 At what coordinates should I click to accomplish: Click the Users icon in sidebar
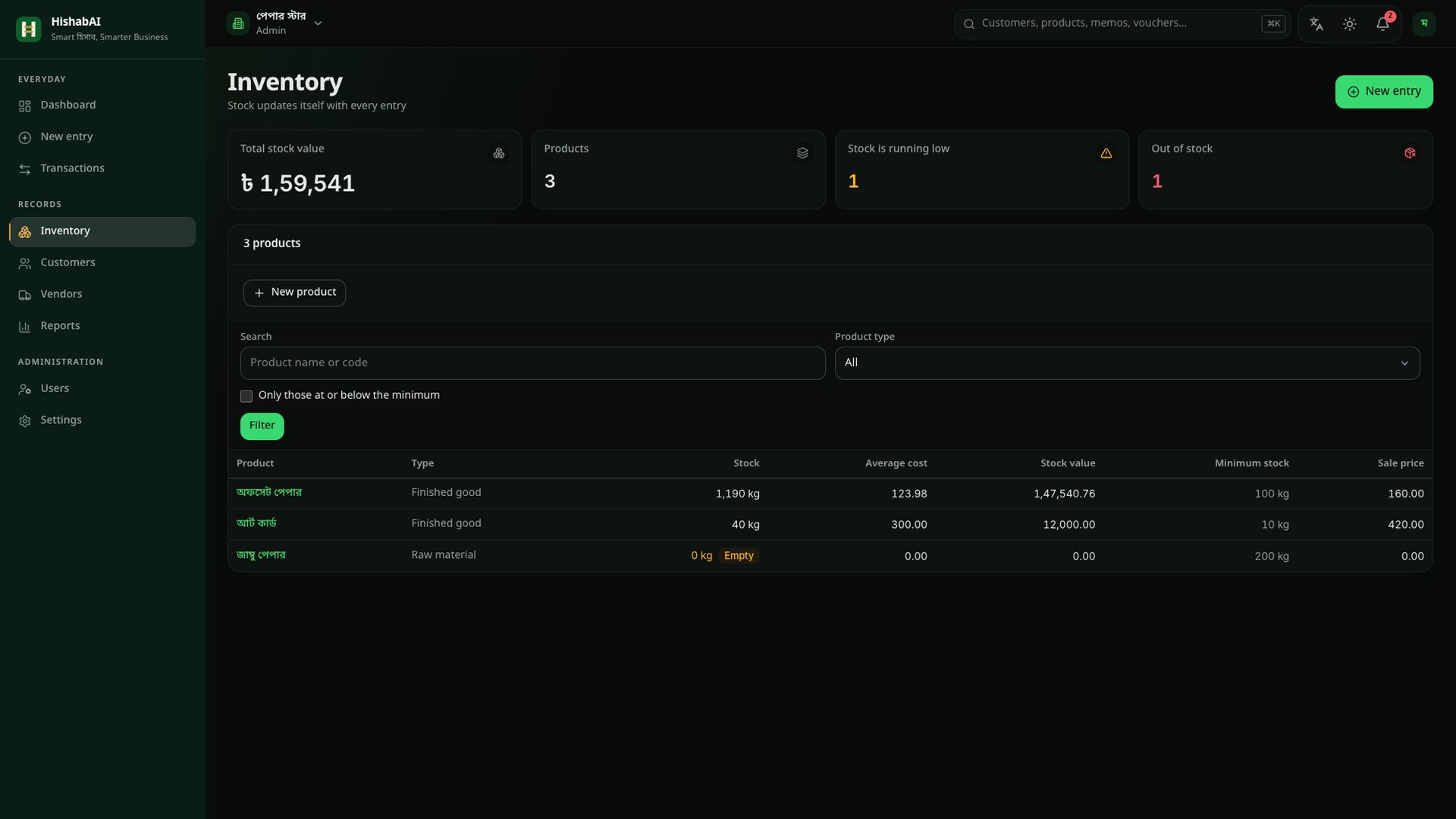(25, 389)
